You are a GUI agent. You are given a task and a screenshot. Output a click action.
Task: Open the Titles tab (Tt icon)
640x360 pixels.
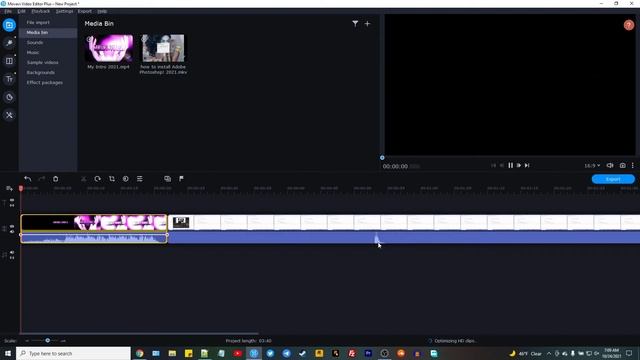tap(9, 79)
